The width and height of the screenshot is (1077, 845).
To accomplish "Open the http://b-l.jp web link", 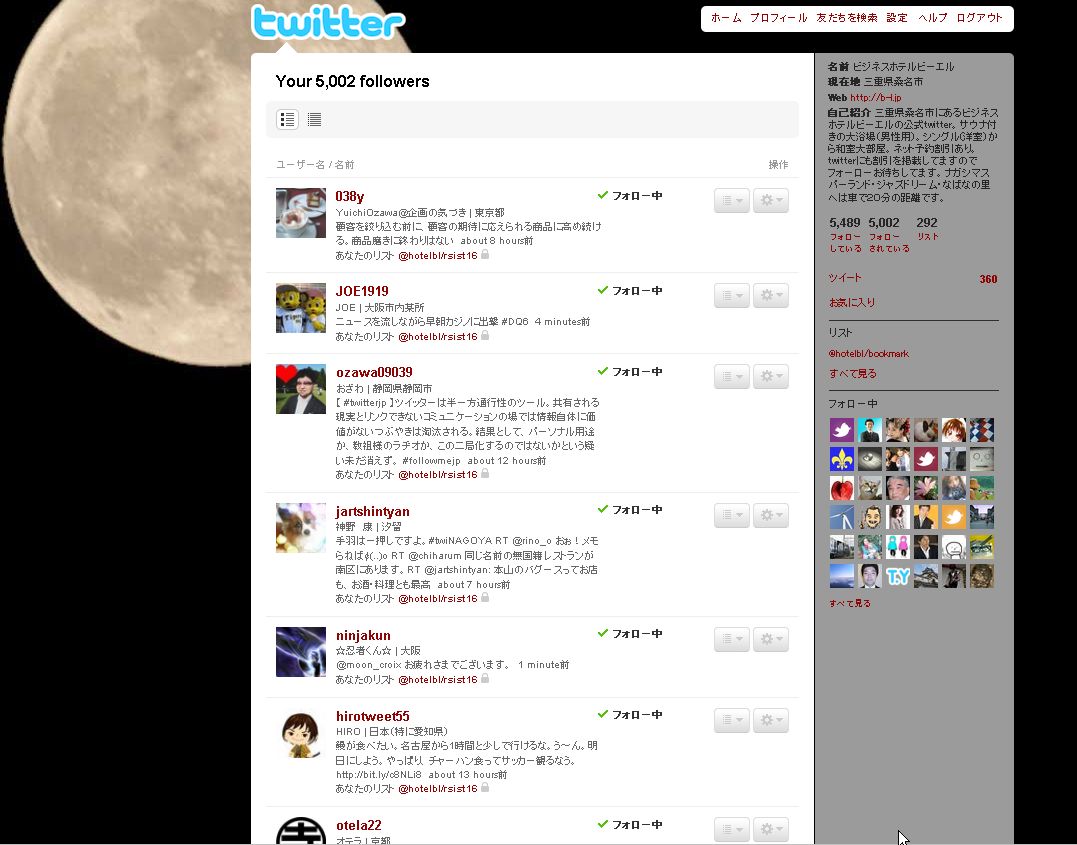I will tap(876, 98).
